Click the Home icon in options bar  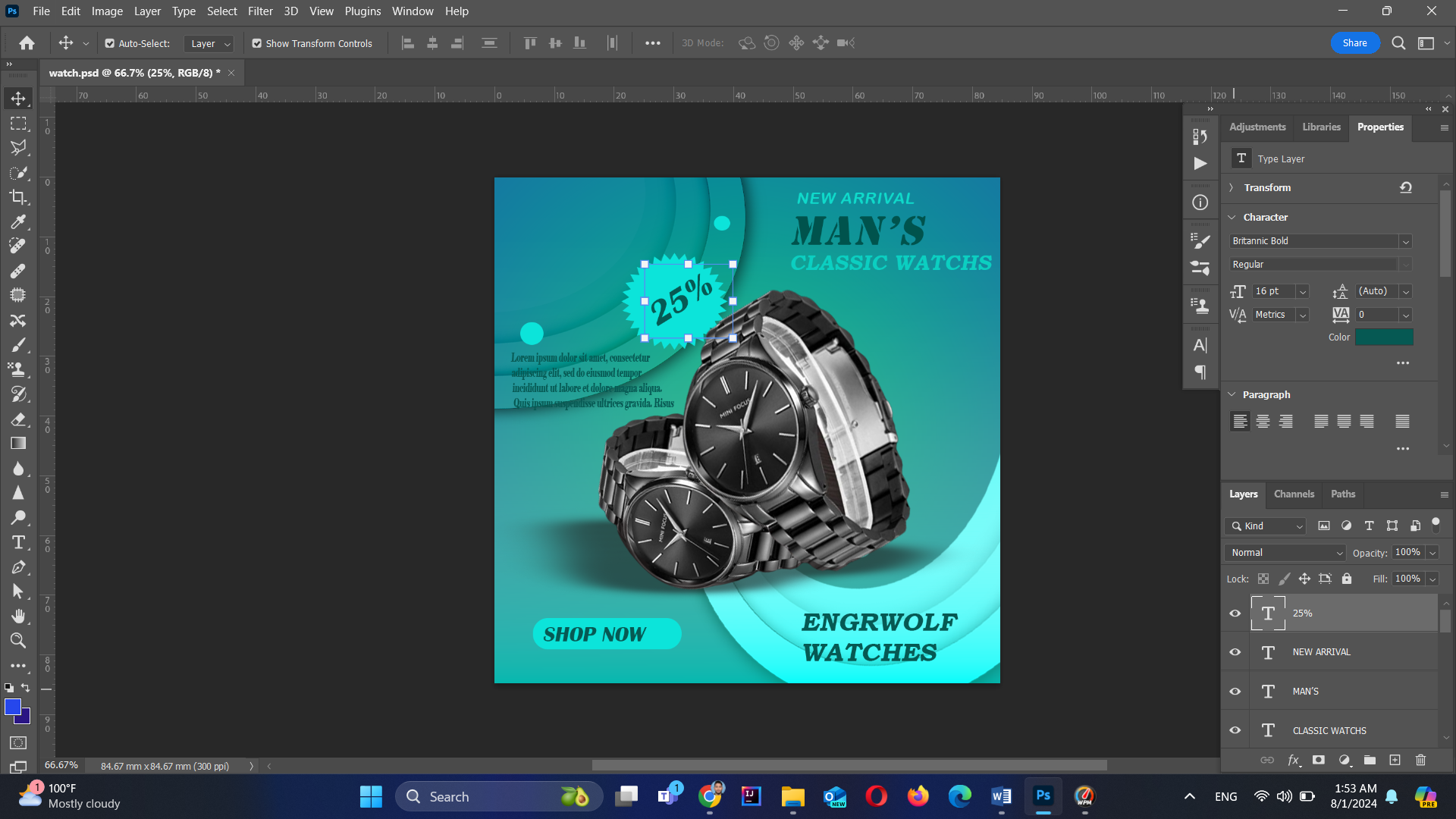tap(27, 43)
